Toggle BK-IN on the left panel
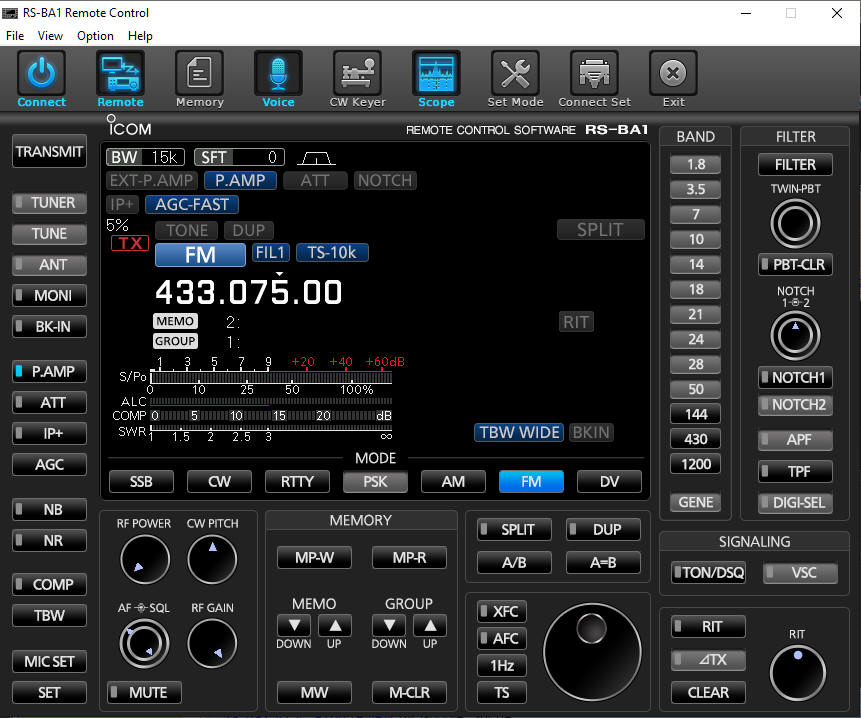861x718 pixels. point(49,327)
